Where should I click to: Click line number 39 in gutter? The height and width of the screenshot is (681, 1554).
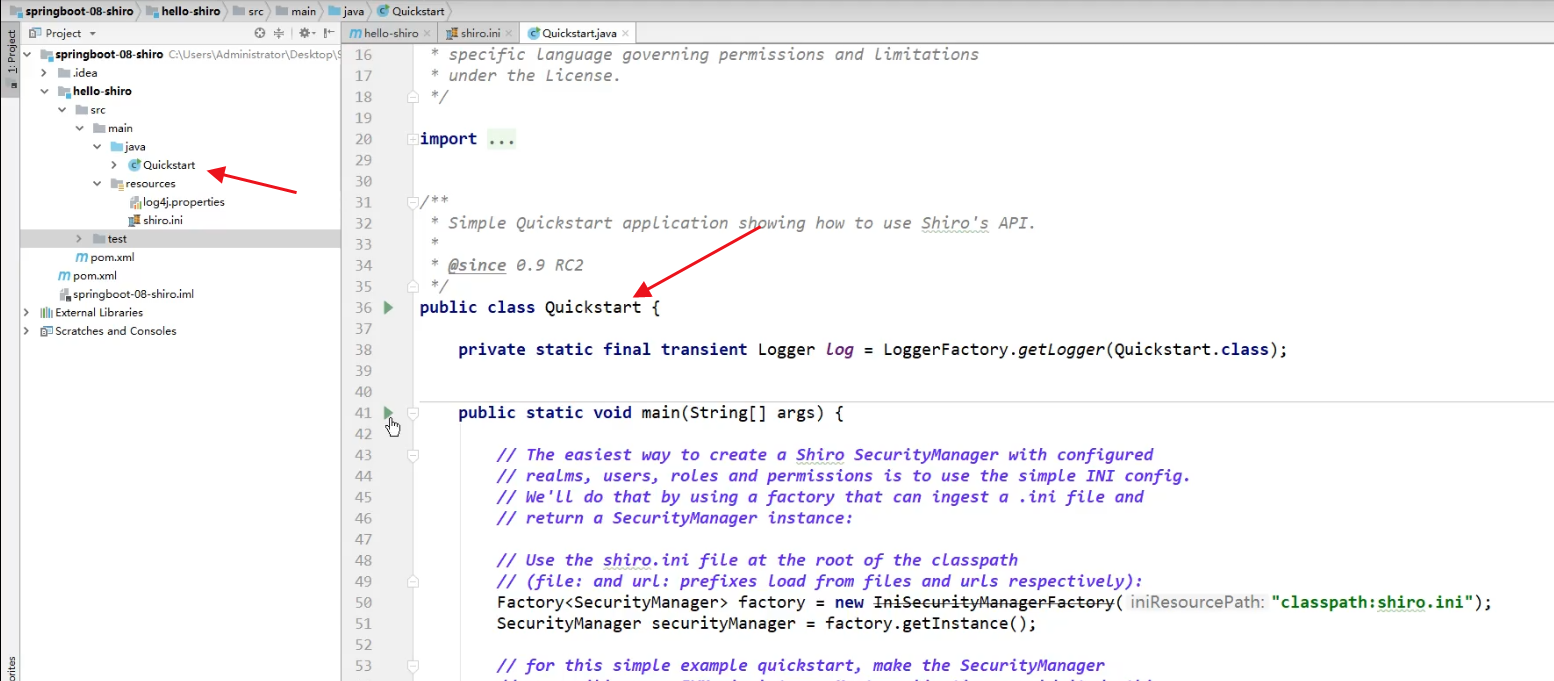click(x=363, y=370)
